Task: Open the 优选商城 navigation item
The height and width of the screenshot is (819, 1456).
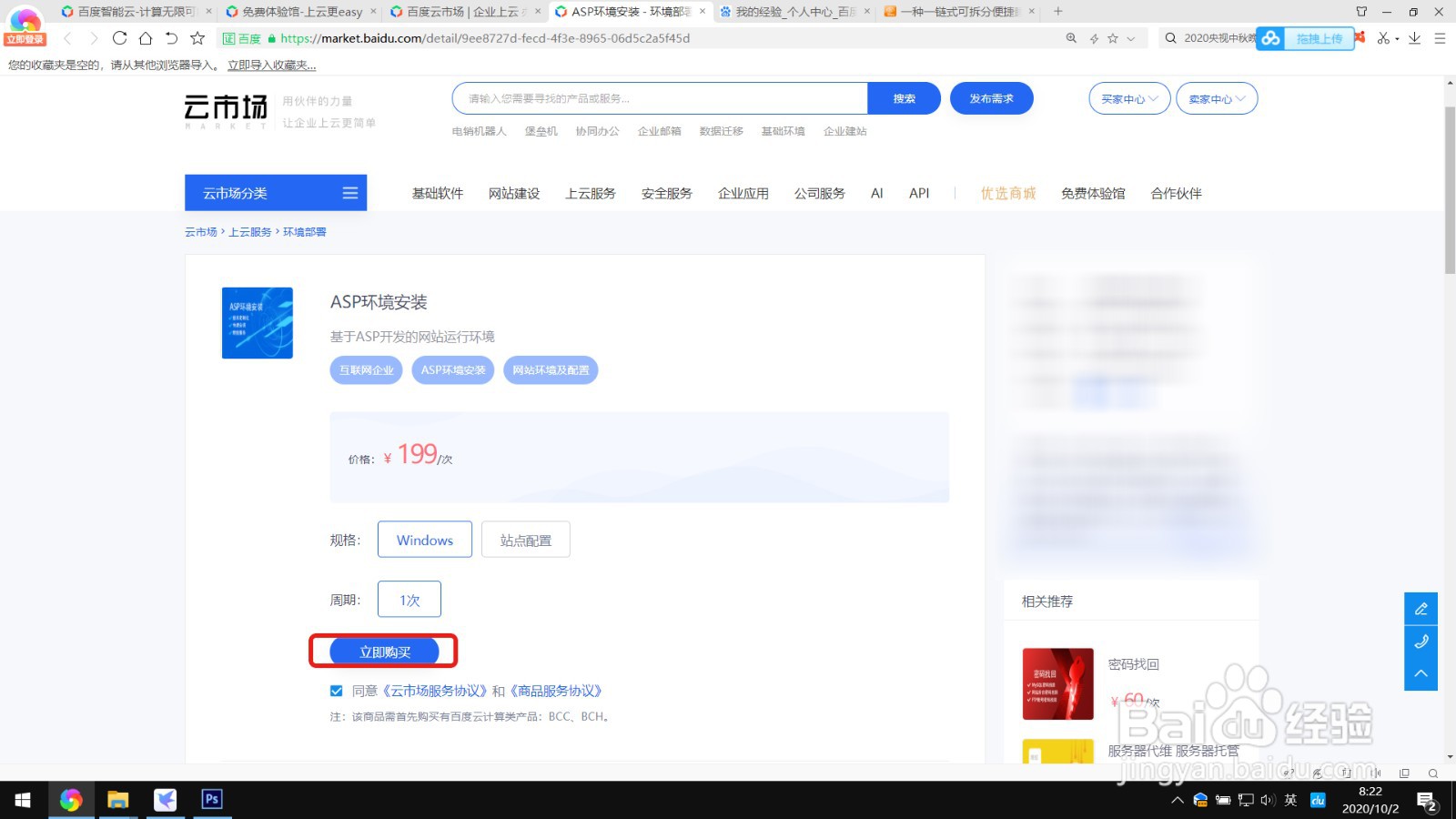Action: pyautogui.click(x=1008, y=193)
